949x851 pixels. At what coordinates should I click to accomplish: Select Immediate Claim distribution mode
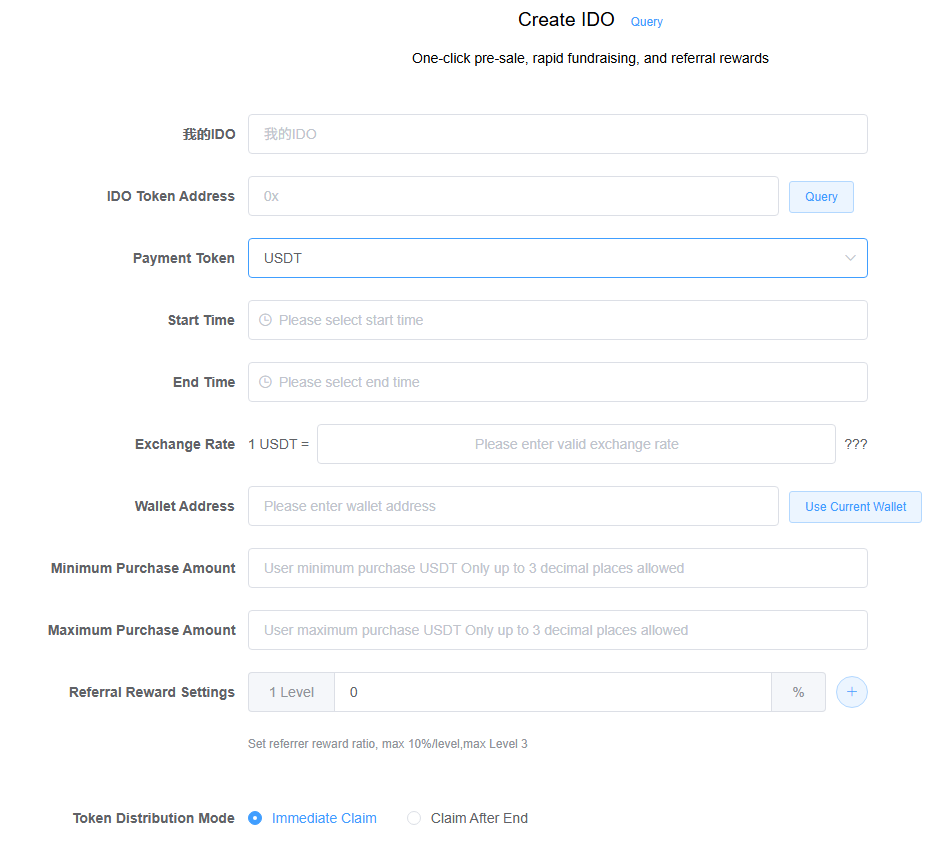pos(255,818)
